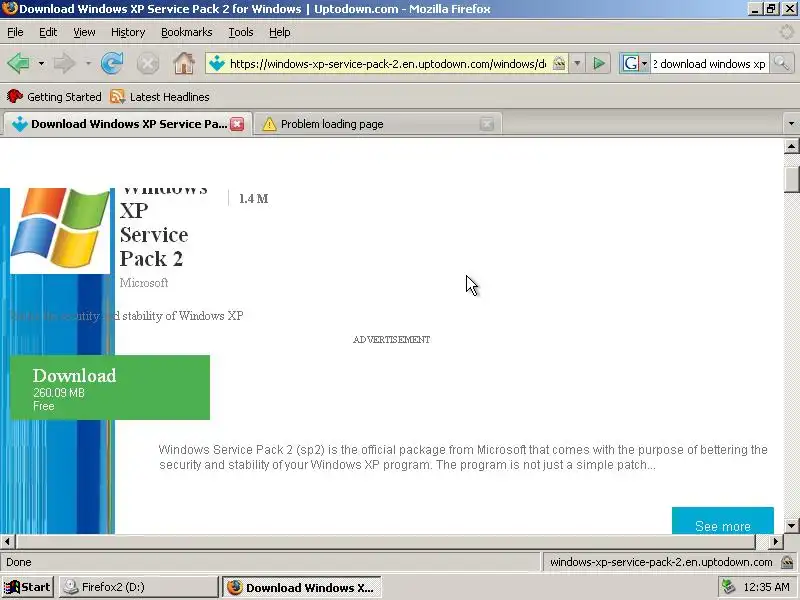Click the Firefox icon in the title bar
Screen dimensions: 800x600
pos(9,9)
